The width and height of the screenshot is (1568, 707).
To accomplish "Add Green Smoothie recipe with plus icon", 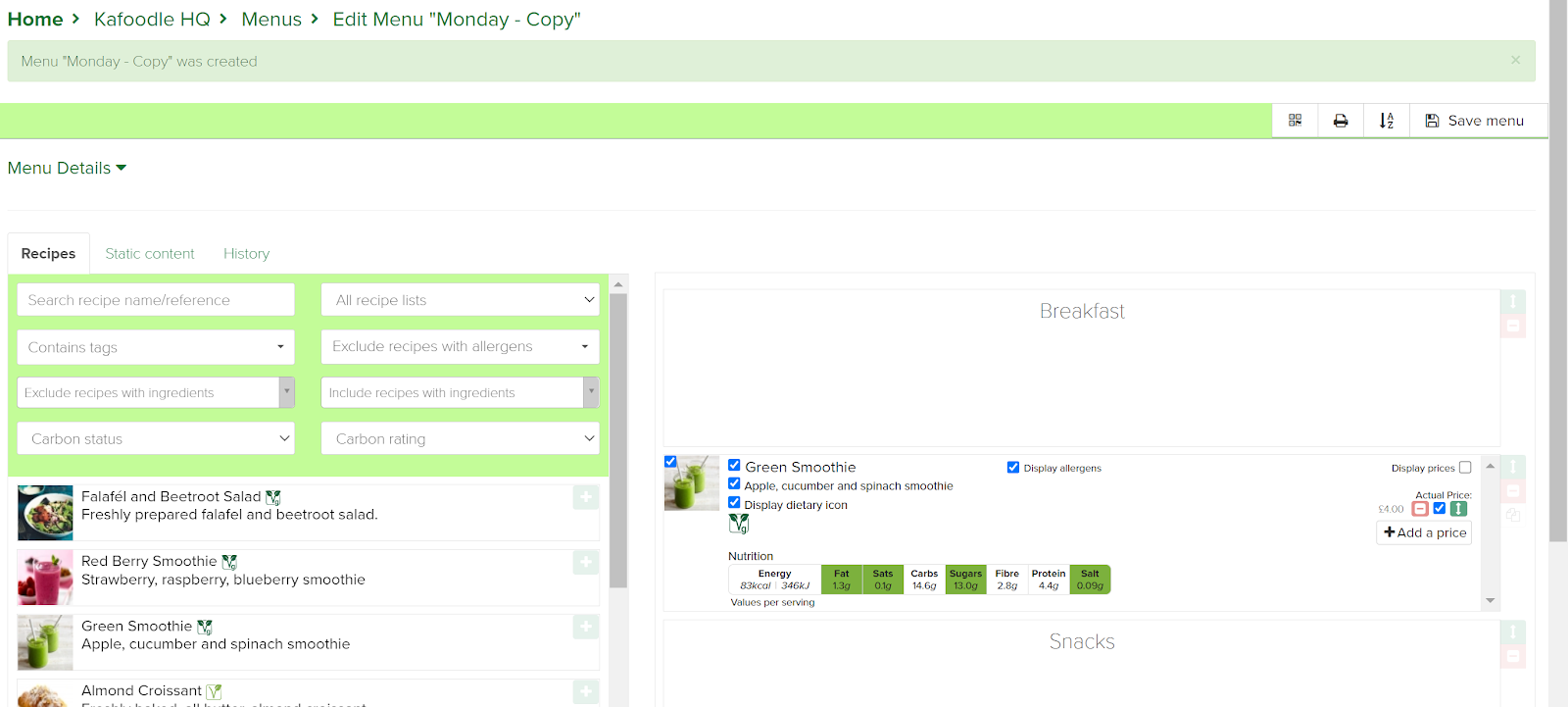I will [x=586, y=627].
